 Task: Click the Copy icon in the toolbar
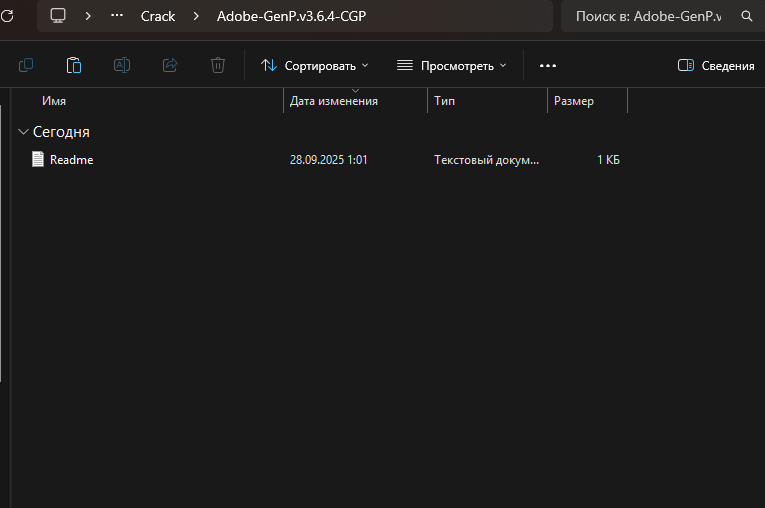coord(26,65)
